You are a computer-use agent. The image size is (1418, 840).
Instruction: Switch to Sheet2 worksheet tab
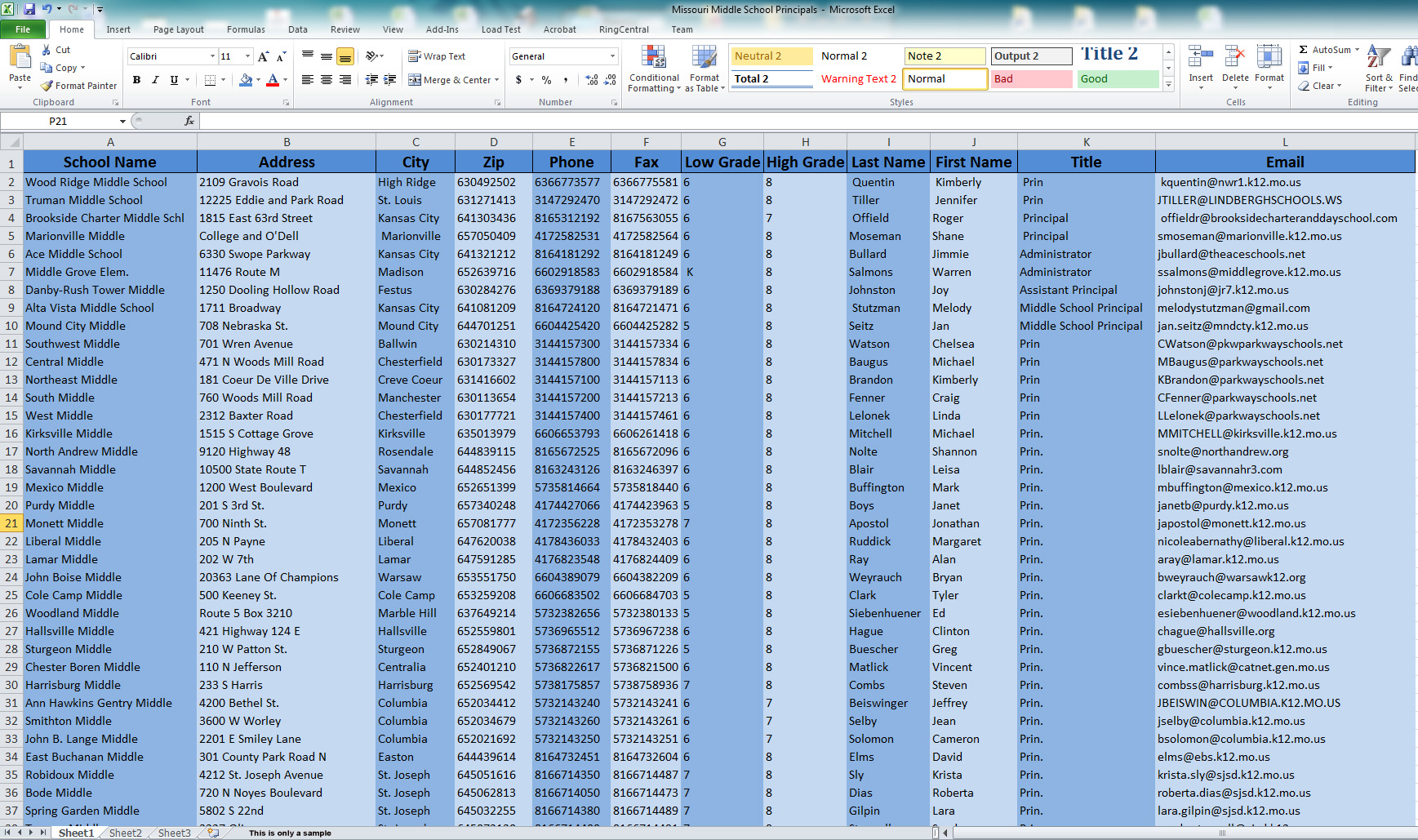[126, 833]
